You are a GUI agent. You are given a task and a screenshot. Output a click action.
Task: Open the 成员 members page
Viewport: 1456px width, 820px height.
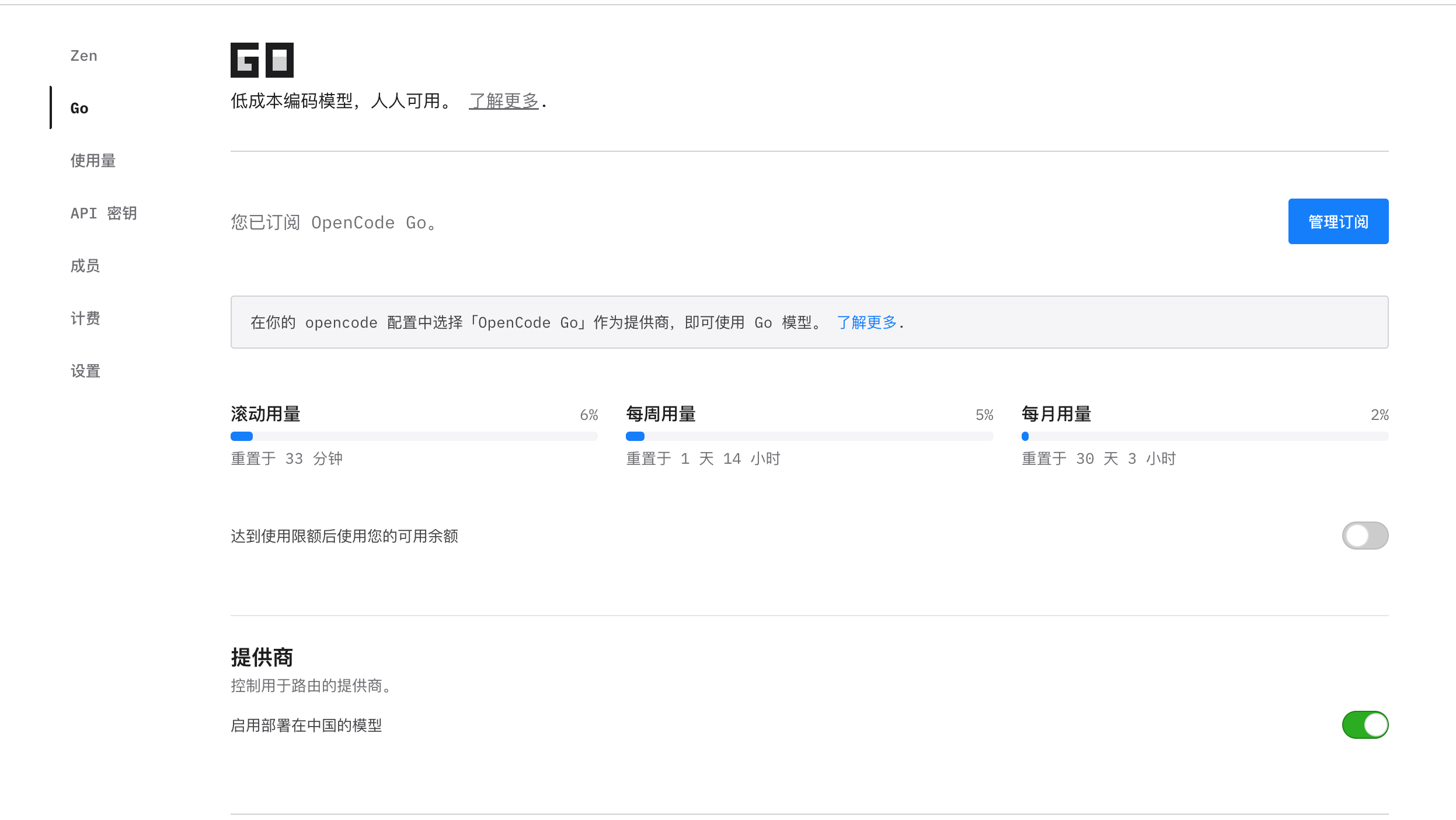click(85, 266)
